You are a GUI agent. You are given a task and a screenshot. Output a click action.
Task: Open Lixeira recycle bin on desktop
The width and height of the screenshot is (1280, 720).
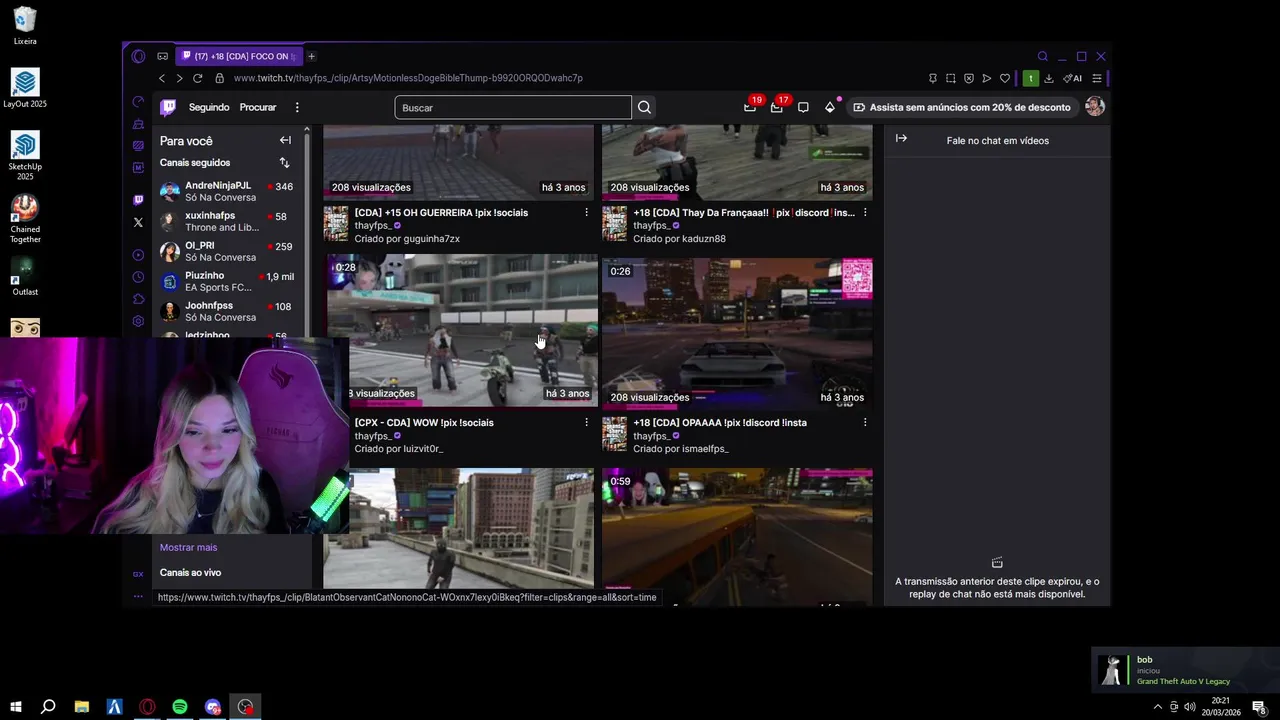coord(25,26)
